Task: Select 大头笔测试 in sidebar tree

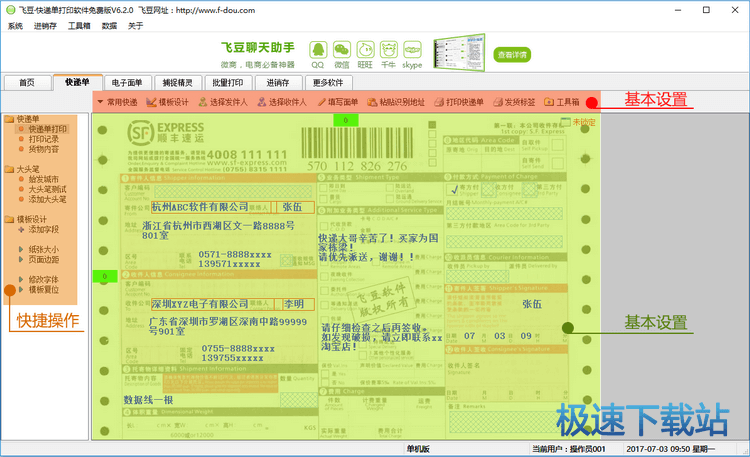Action: [48, 189]
